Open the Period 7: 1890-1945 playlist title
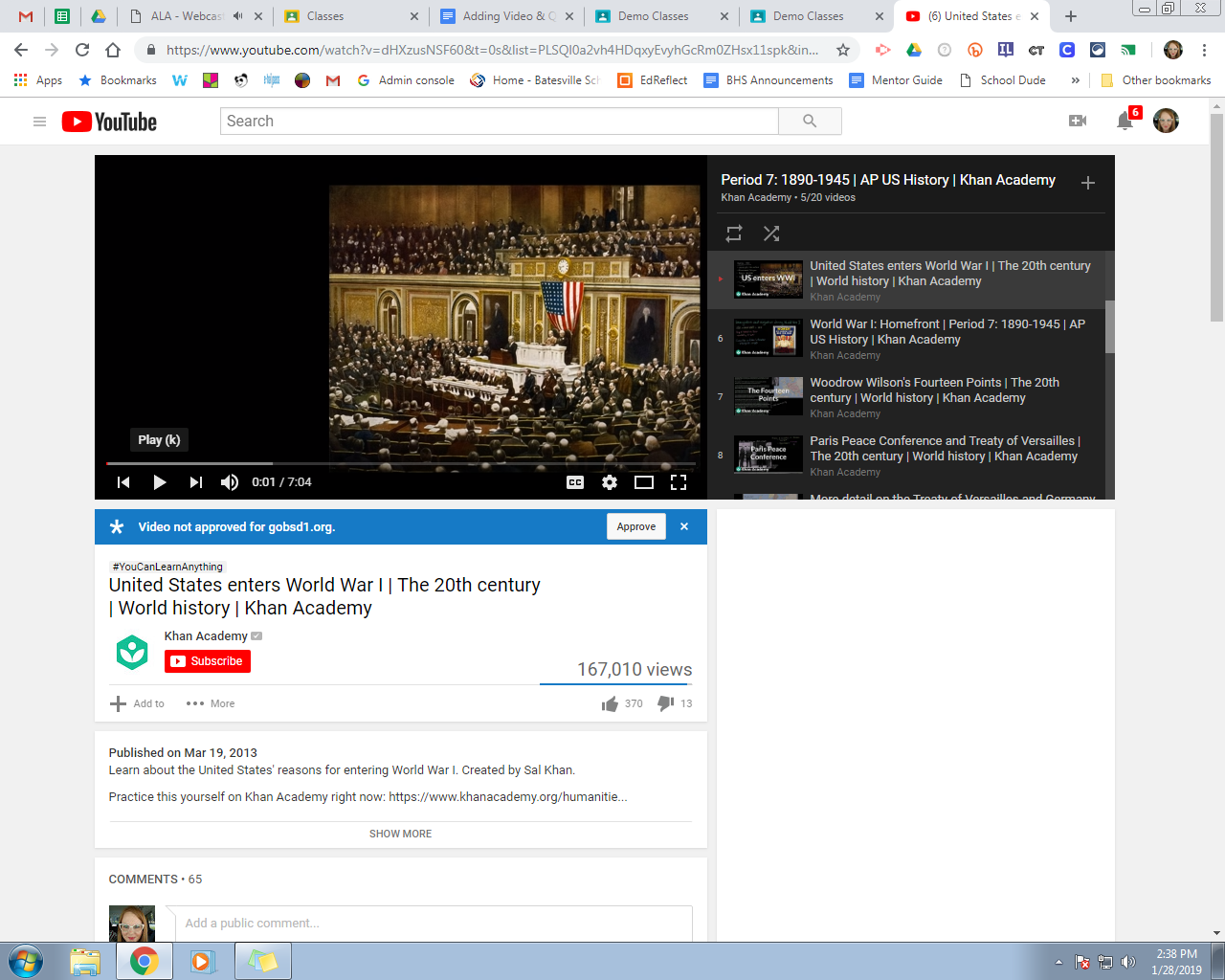 888,180
